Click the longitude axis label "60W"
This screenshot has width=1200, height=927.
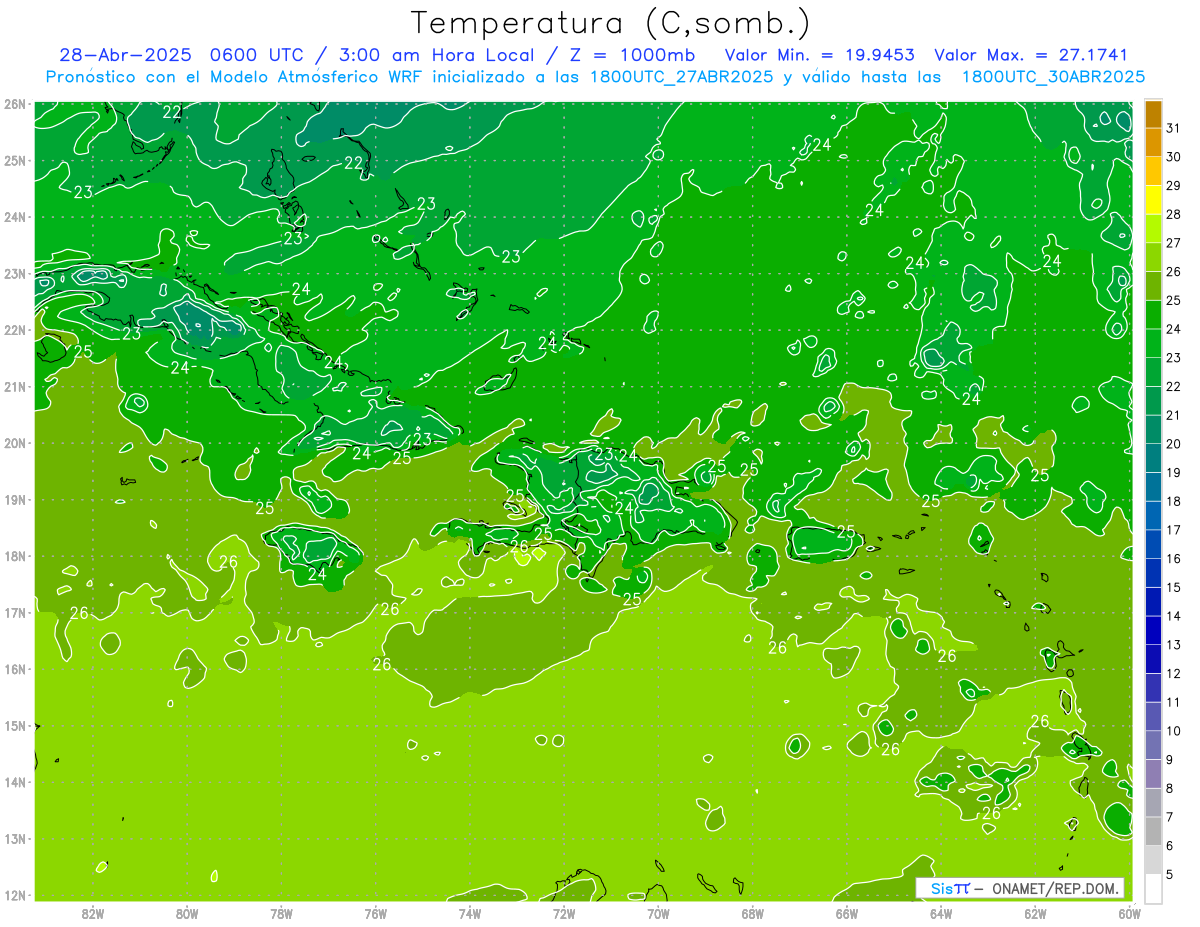1129,913
